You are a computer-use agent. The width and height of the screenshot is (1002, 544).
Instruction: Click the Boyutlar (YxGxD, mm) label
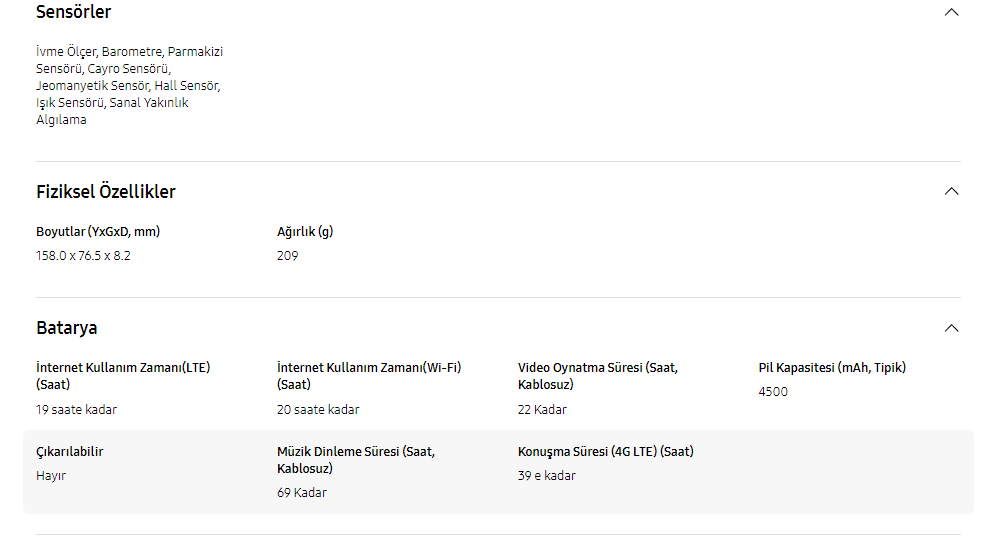(x=98, y=231)
